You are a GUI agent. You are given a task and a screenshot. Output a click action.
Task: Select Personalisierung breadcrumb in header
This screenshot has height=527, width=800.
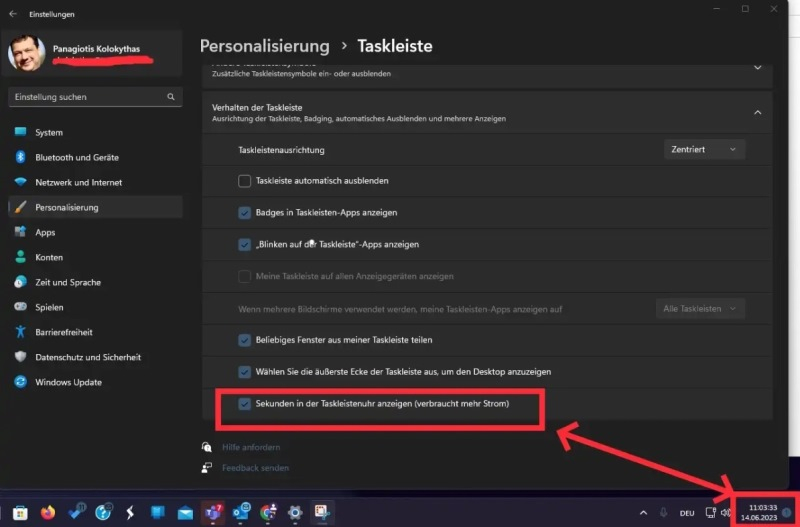point(264,46)
